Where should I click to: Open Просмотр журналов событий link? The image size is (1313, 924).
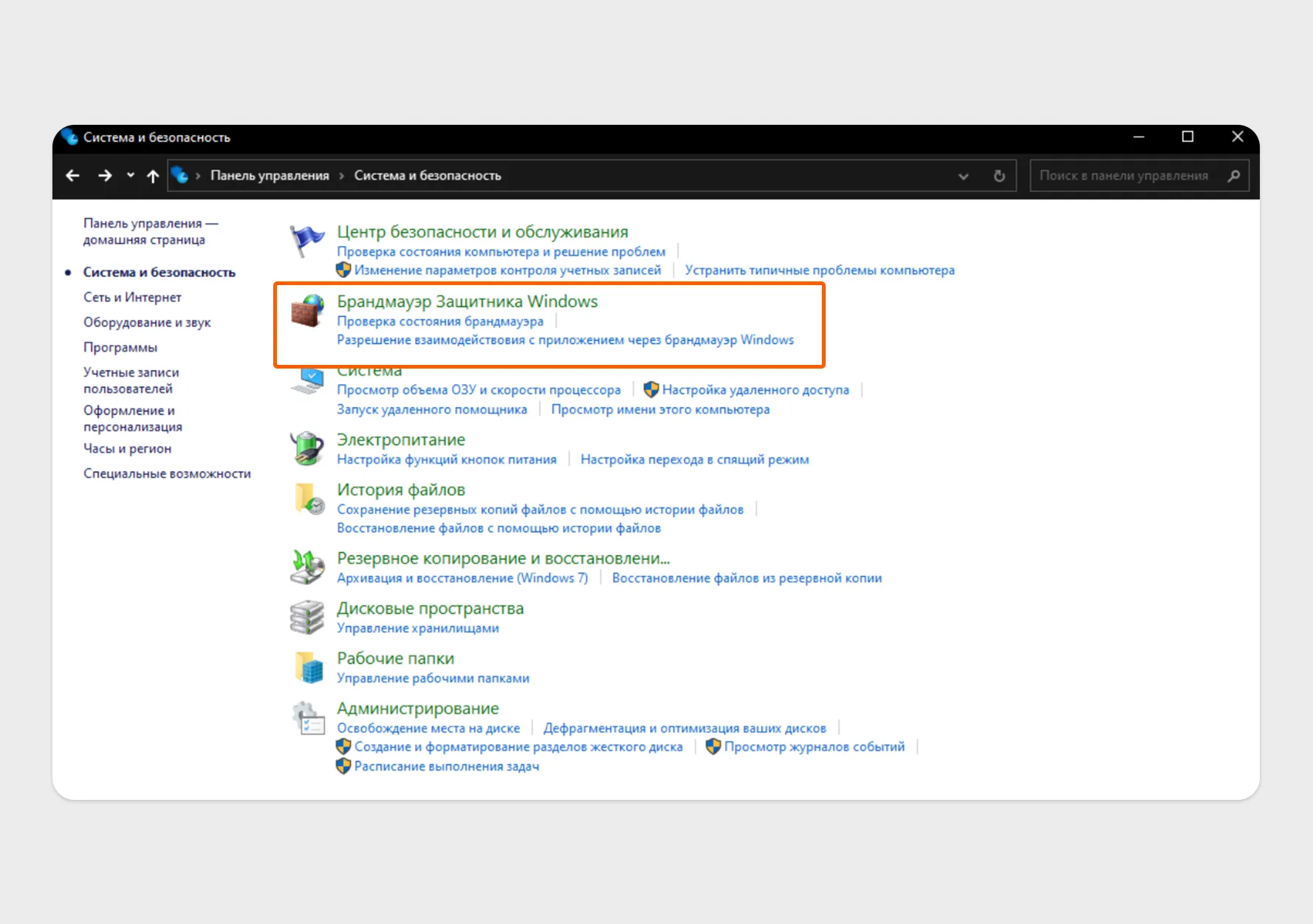pos(814,747)
